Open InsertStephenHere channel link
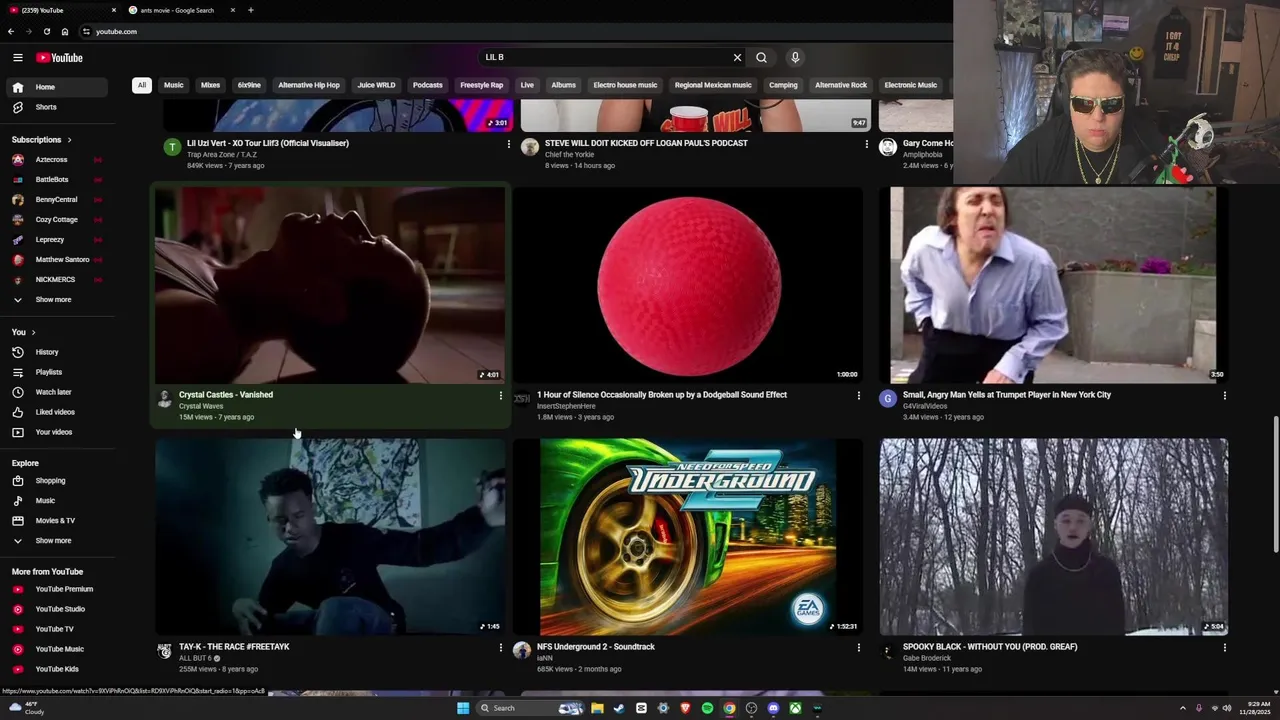The width and height of the screenshot is (1280, 720). [x=566, y=406]
